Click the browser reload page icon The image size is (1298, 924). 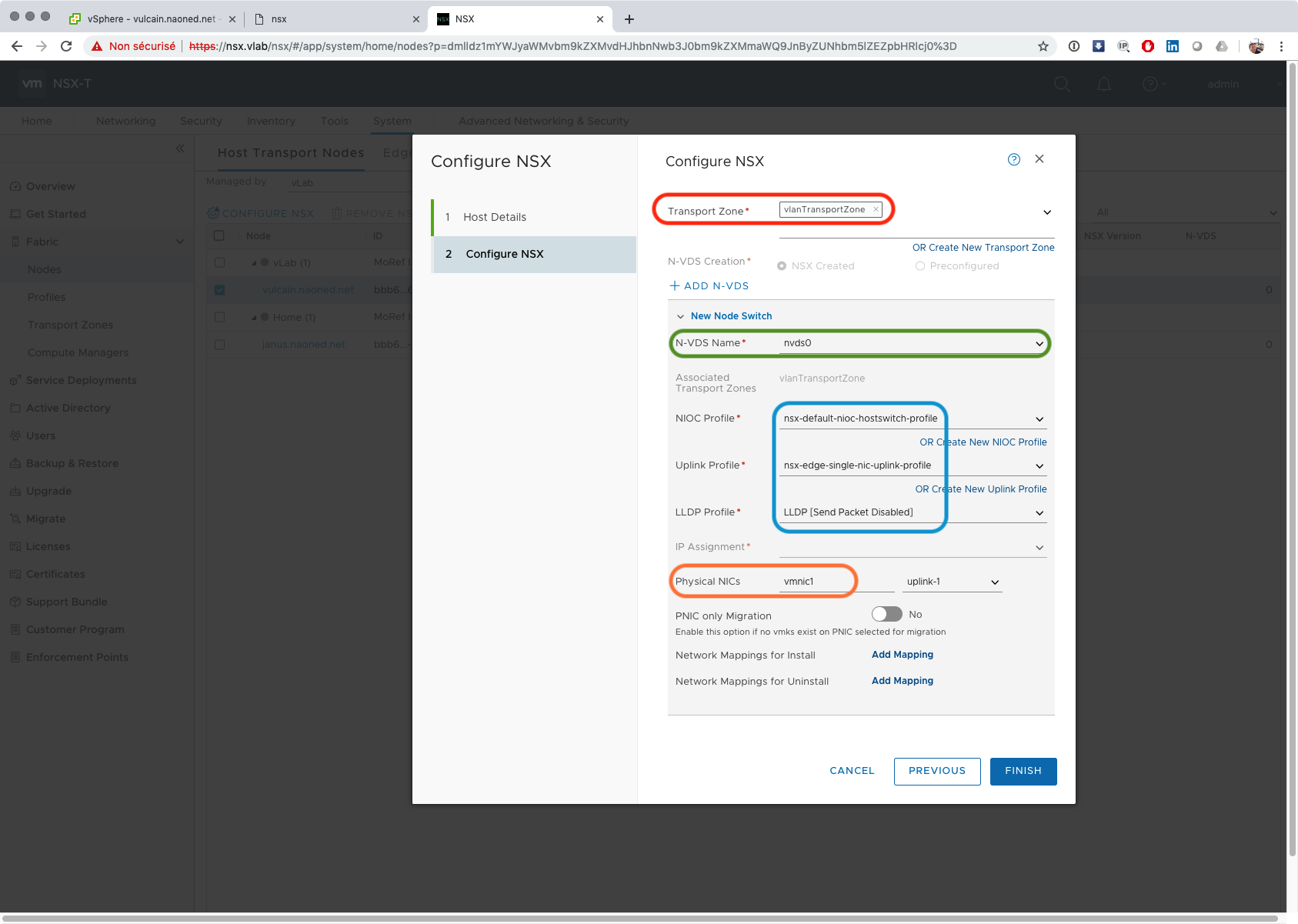click(66, 46)
